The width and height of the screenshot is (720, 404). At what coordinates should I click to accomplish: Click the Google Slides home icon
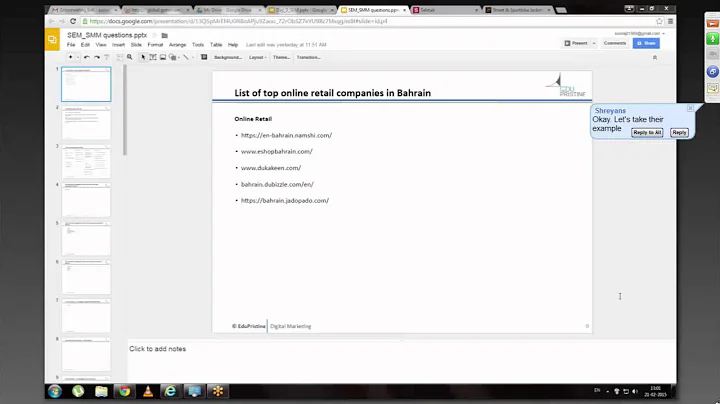pos(52,39)
